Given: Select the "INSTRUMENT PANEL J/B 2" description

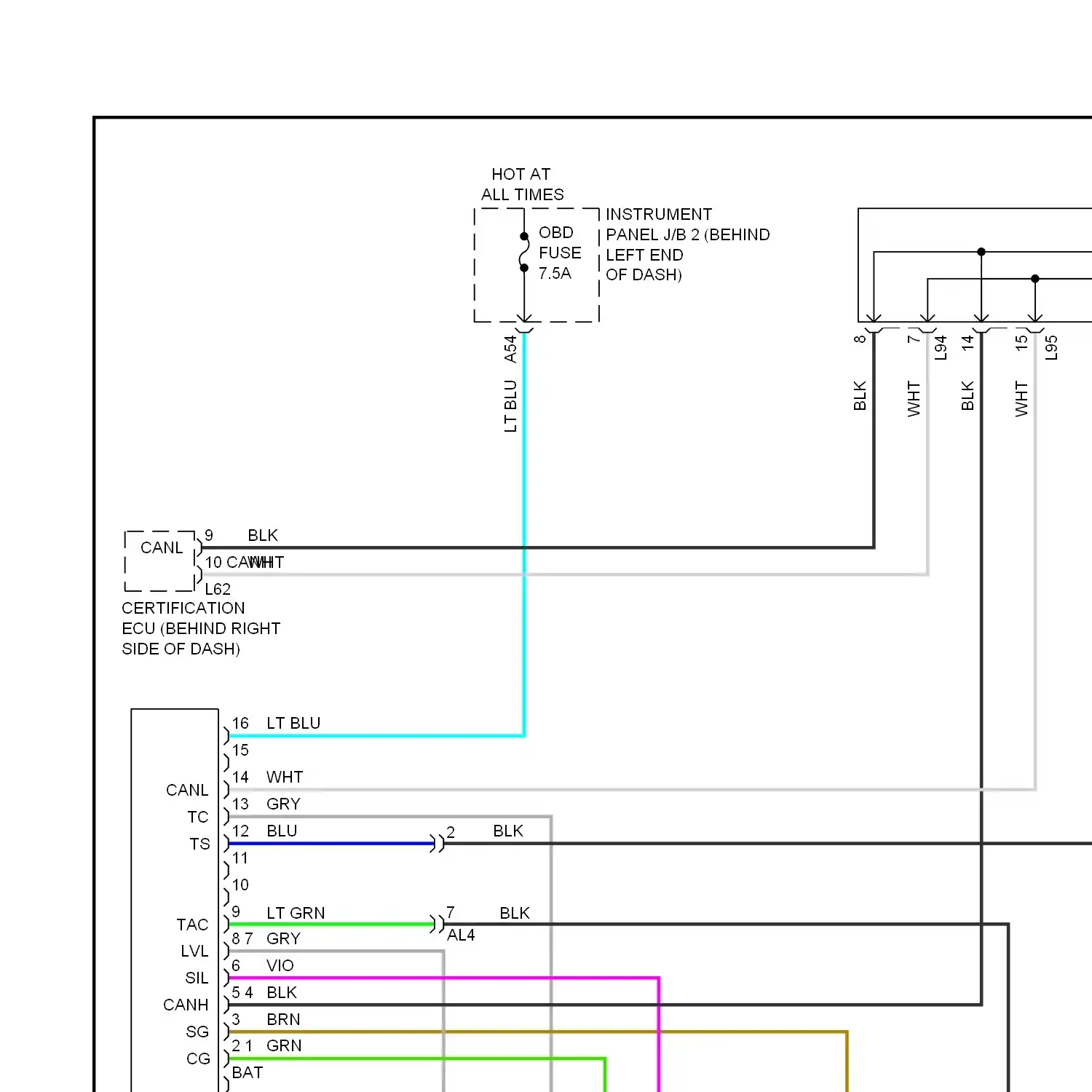Looking at the screenshot, I should (x=687, y=245).
